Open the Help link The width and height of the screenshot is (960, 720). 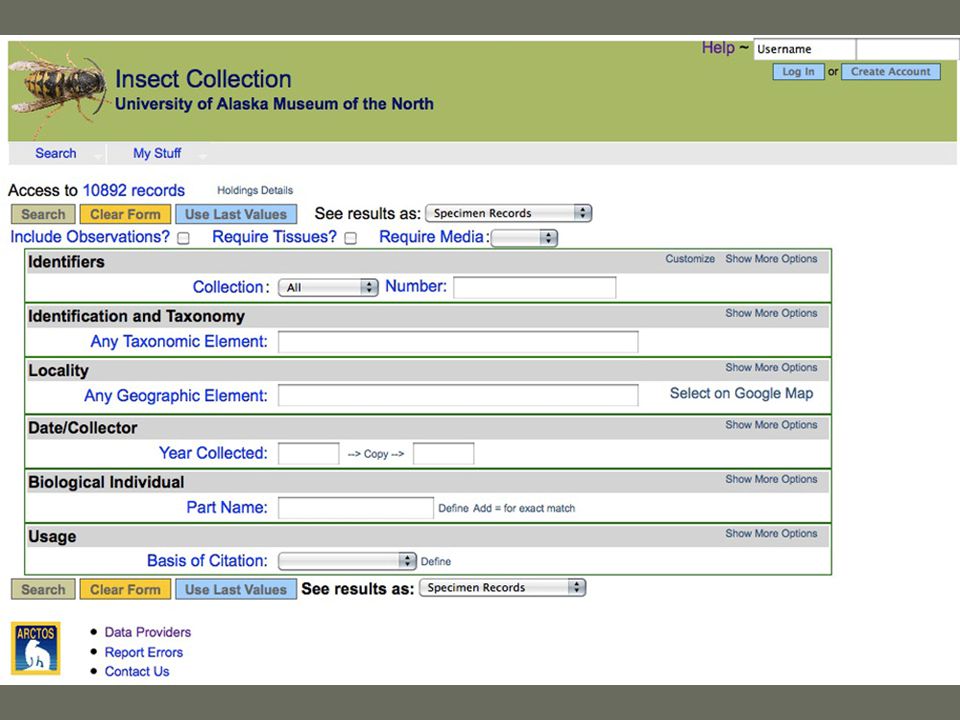click(x=718, y=48)
